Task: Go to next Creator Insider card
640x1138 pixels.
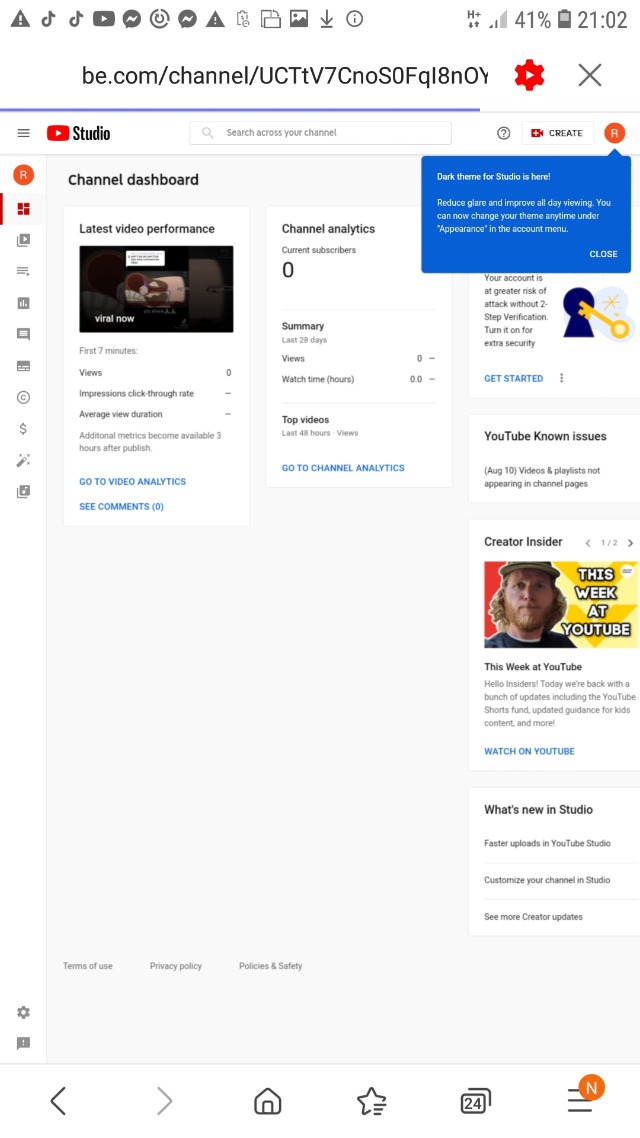Action: (630, 543)
